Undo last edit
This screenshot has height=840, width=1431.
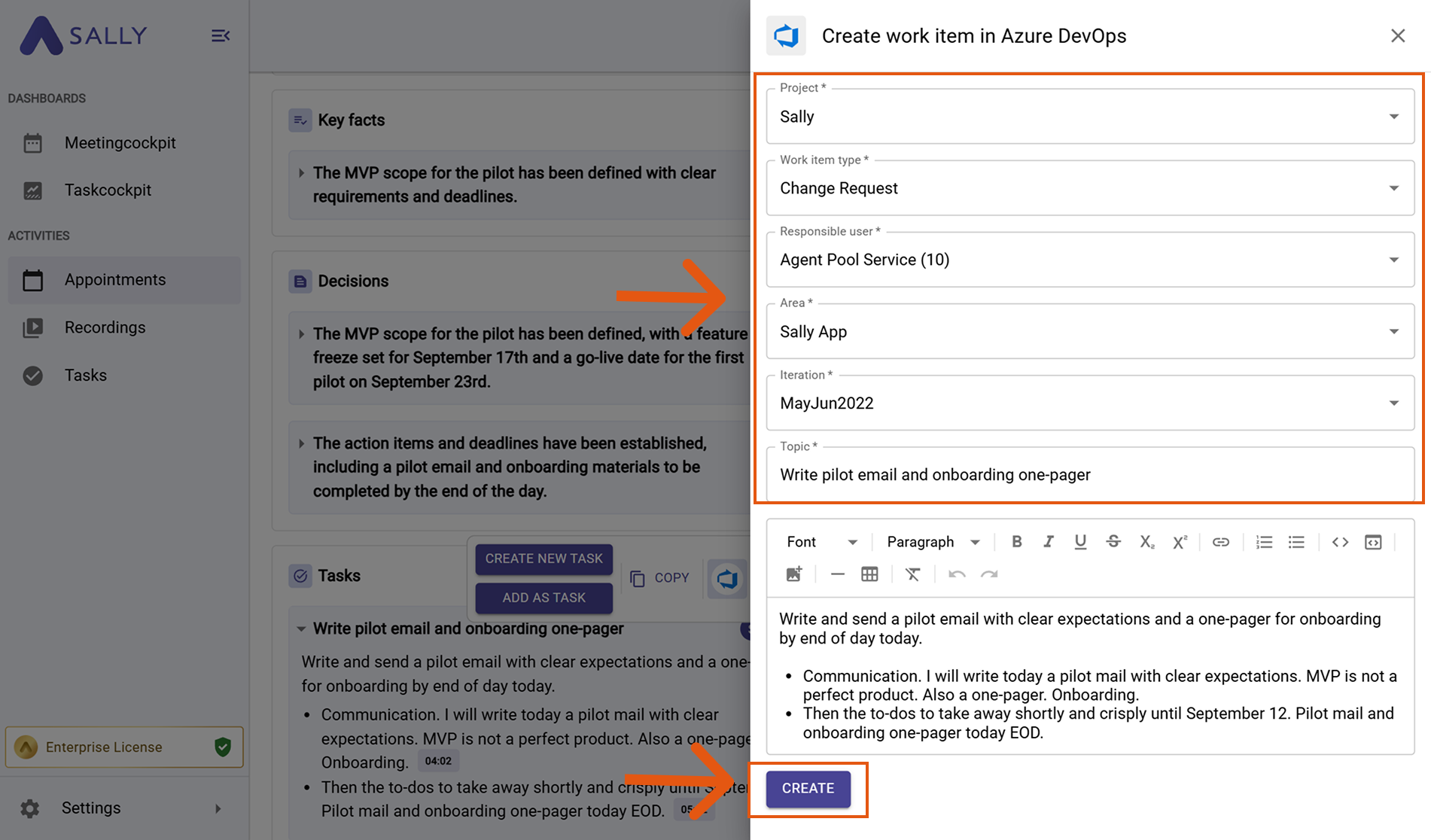click(957, 574)
